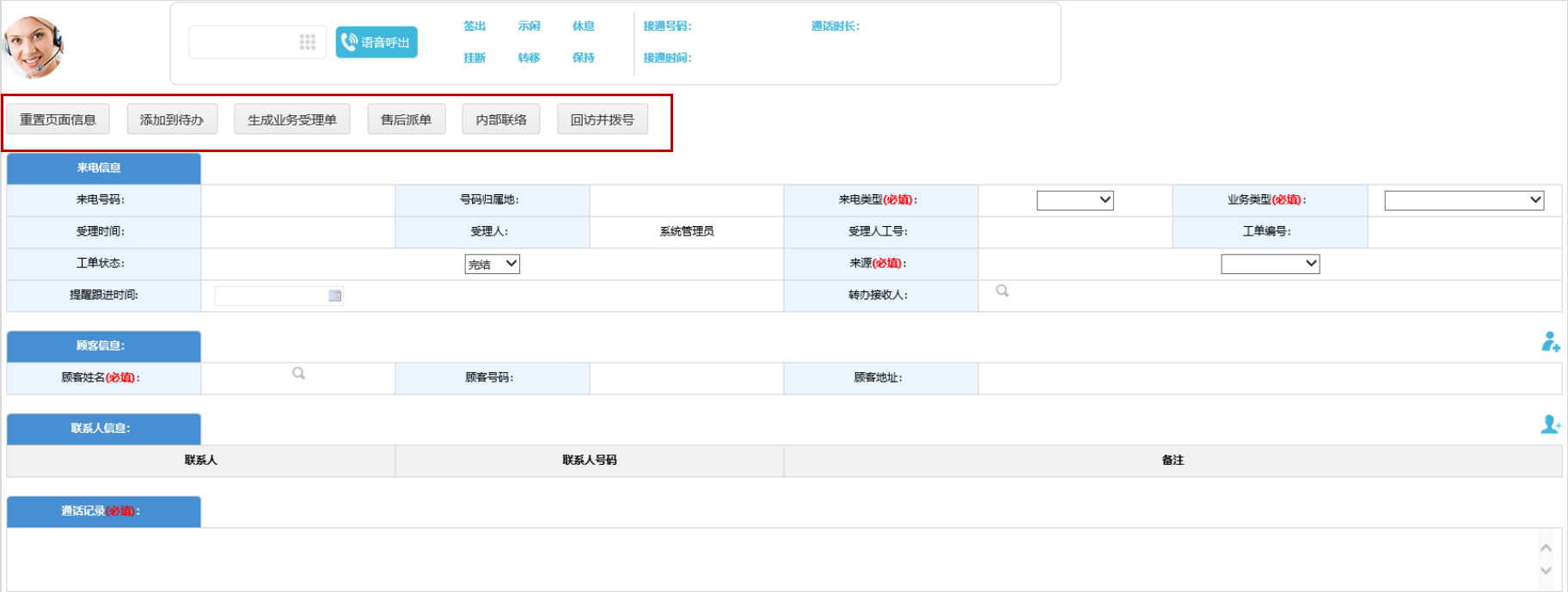The image size is (1568, 592).
Task: Search 顾客姓名 with magnifier icon
Action: tap(298, 374)
